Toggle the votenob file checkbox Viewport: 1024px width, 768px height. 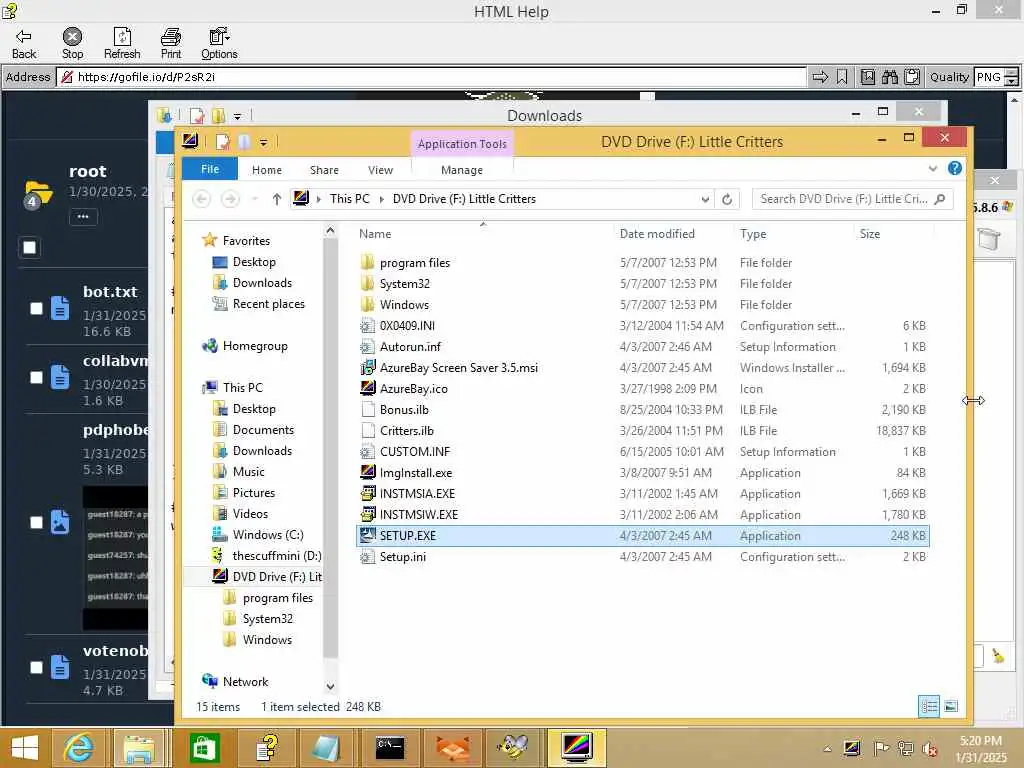[x=37, y=667]
